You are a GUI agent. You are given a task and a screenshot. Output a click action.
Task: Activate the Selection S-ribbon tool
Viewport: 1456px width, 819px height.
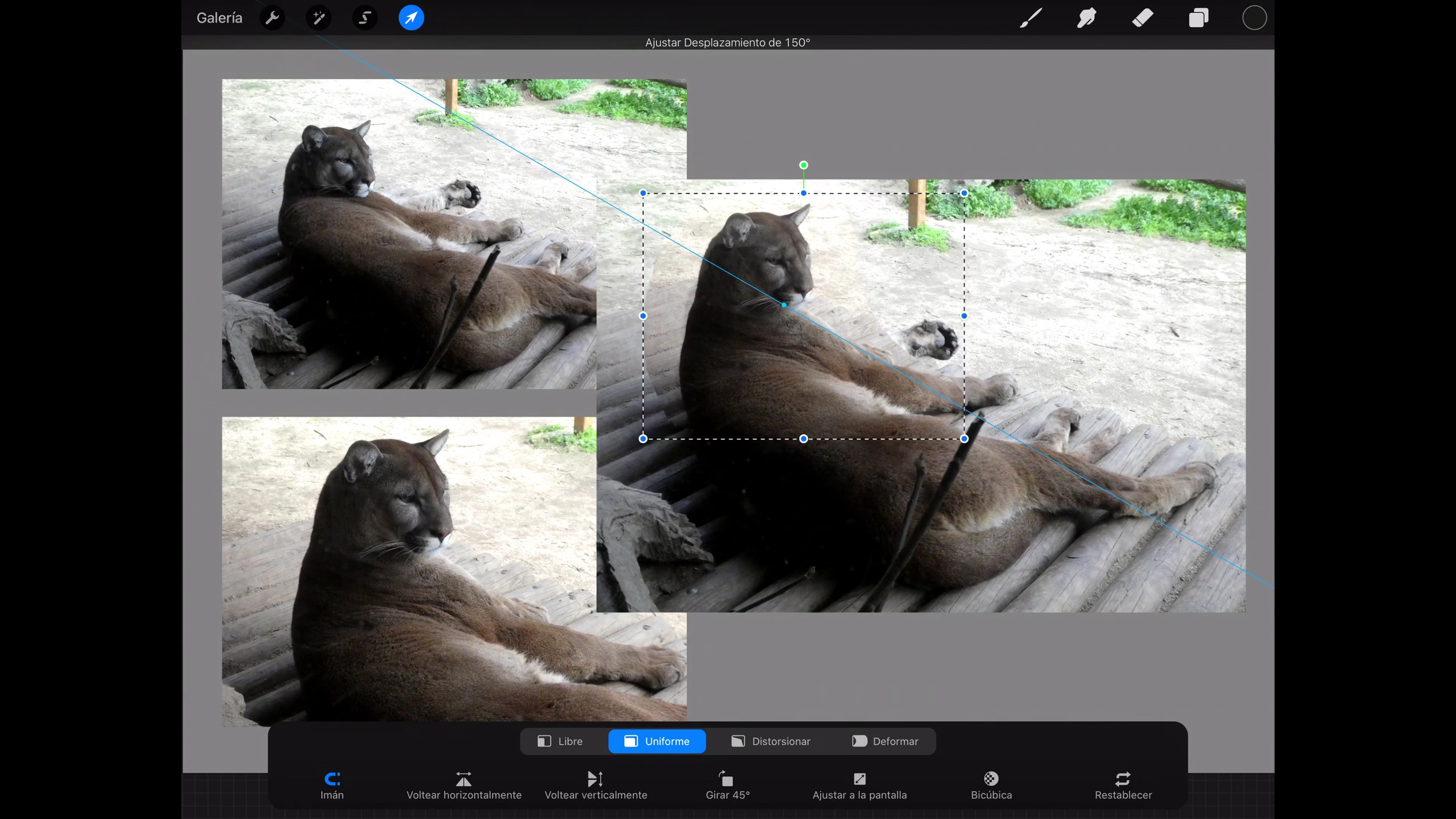(365, 17)
